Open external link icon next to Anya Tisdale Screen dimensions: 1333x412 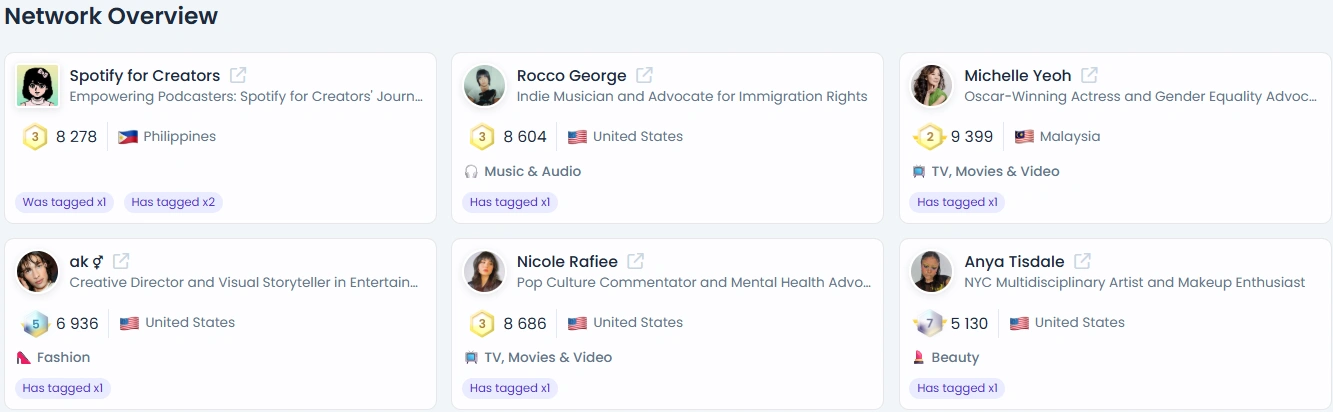1082,261
